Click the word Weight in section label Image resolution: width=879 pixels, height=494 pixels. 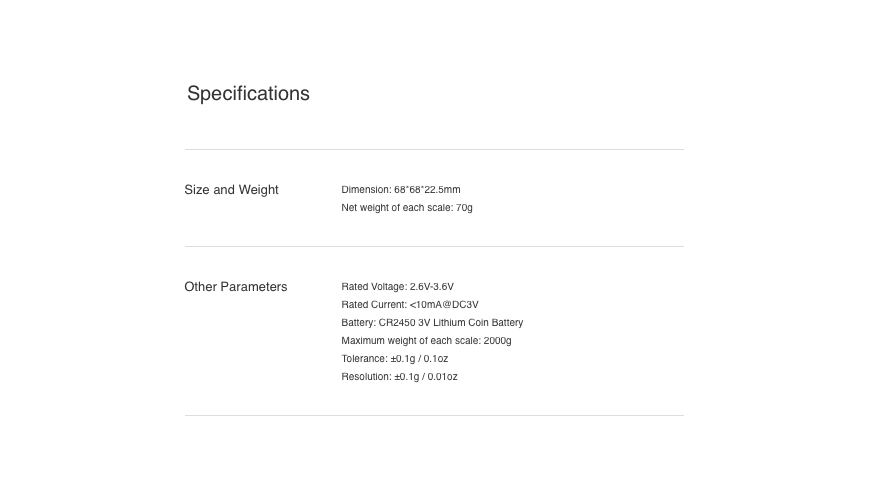(x=258, y=190)
